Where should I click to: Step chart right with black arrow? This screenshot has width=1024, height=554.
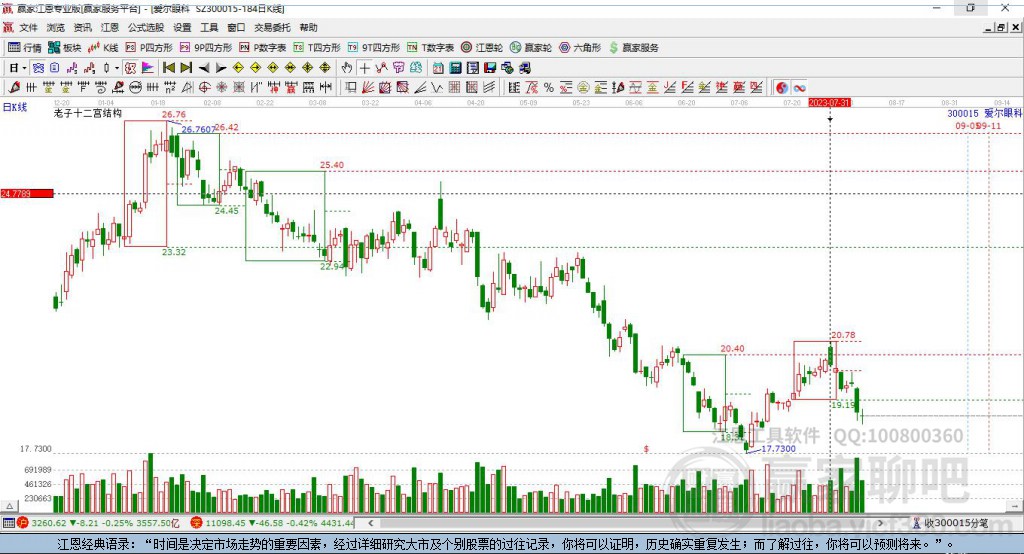click(x=221, y=68)
